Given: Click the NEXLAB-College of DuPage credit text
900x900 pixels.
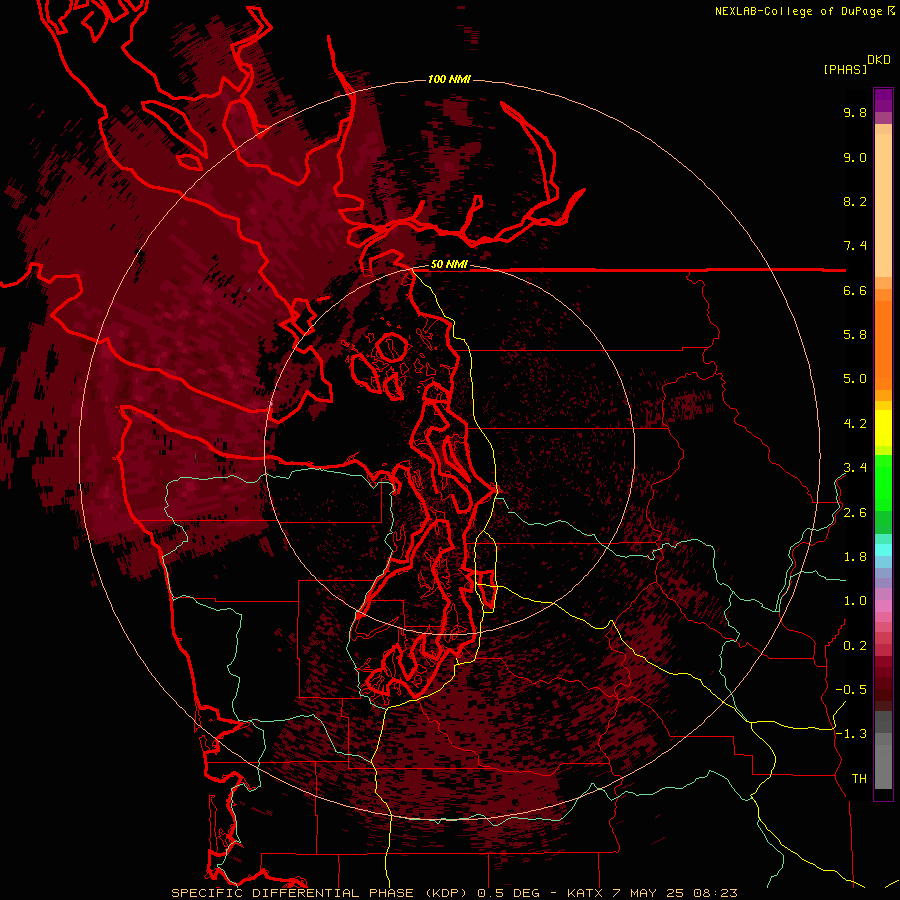Looking at the screenshot, I should (798, 11).
